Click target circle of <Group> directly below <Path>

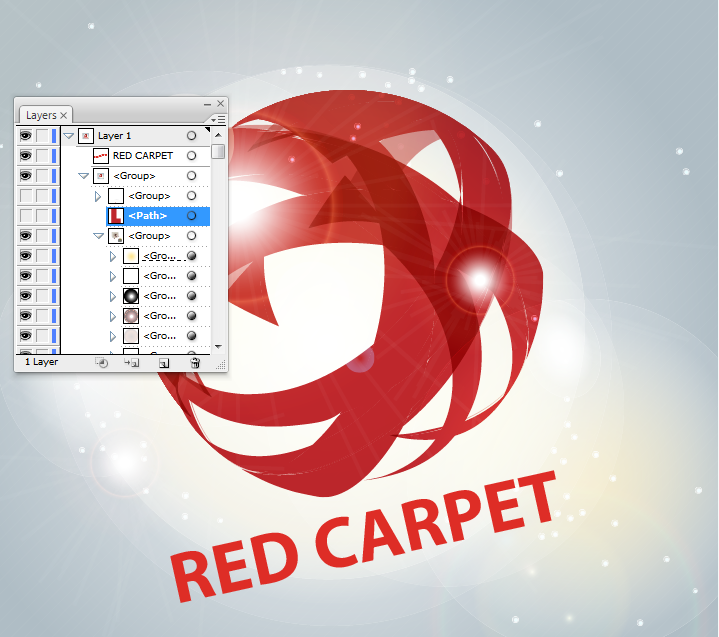tap(192, 236)
